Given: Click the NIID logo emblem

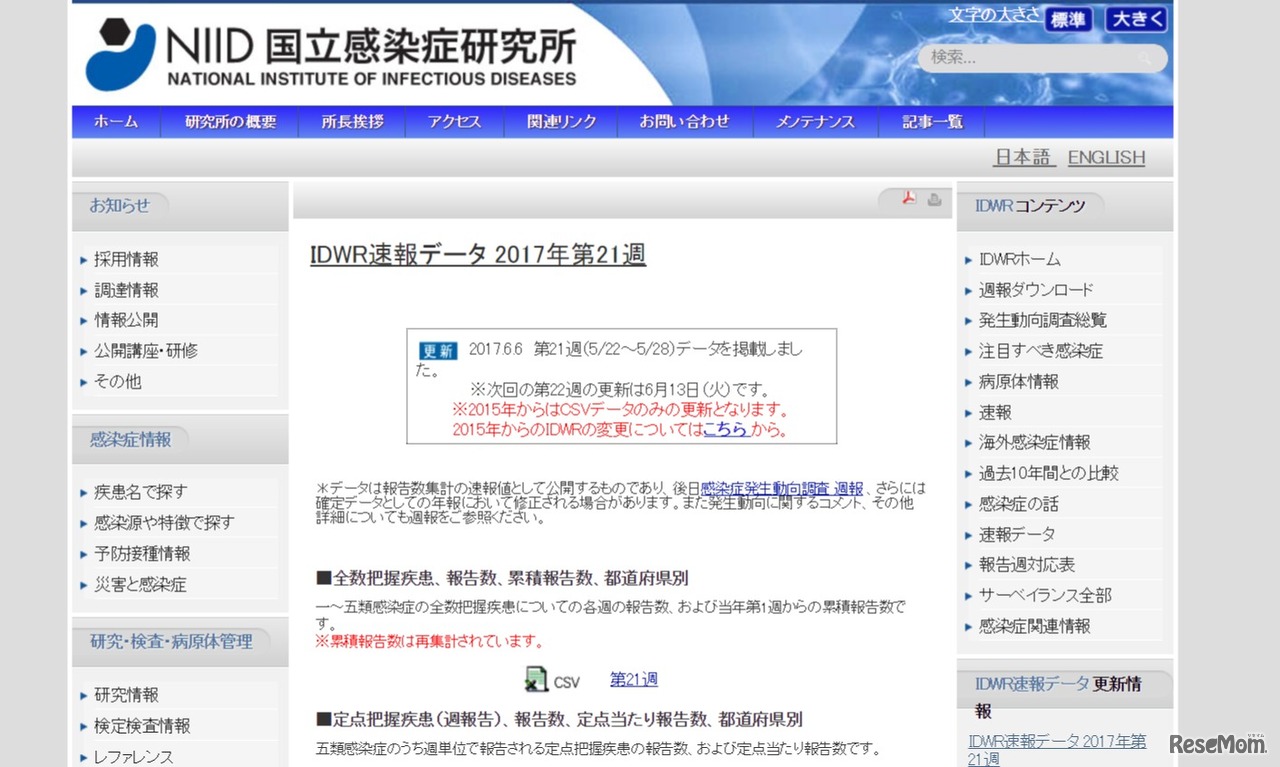Looking at the screenshot, I should (120, 54).
